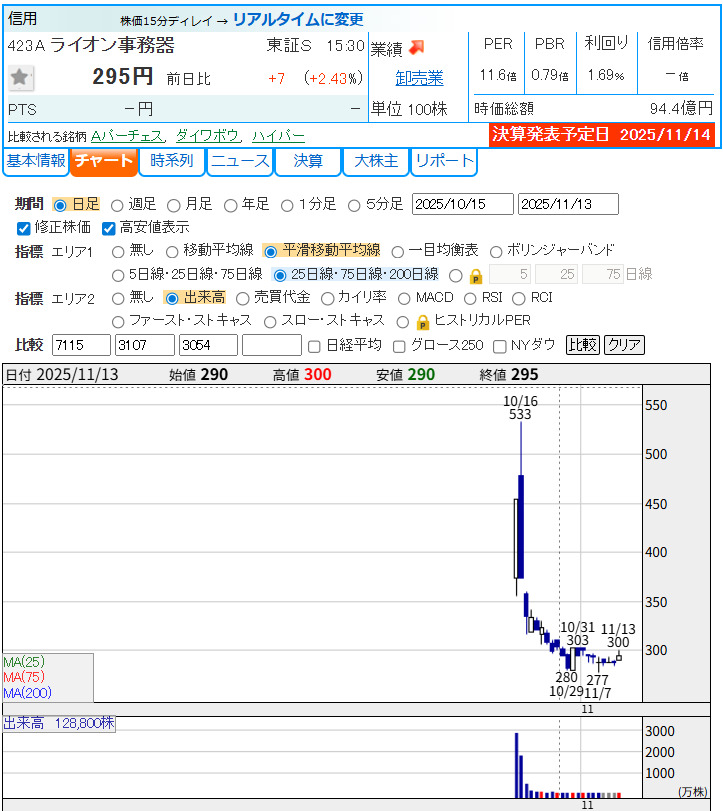Click the リアルタイムに変更 link
The height and width of the screenshot is (811, 723).
click(298, 20)
